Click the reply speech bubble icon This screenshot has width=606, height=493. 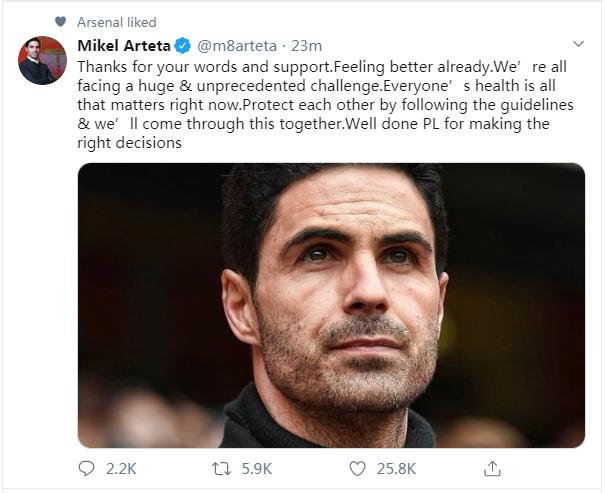click(86, 468)
